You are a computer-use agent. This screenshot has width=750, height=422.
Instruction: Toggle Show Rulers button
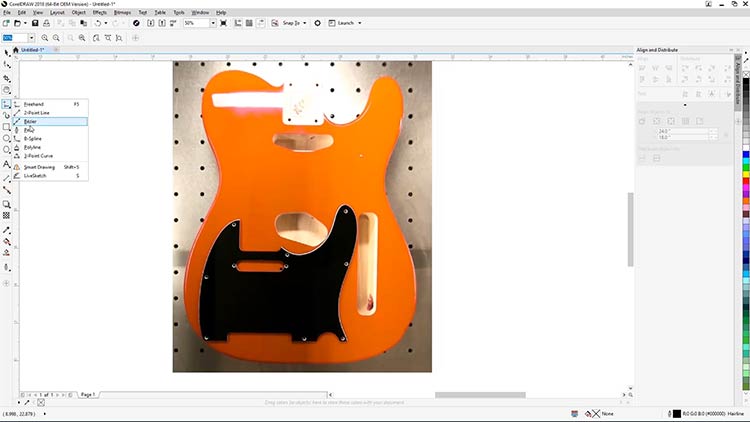238,23
